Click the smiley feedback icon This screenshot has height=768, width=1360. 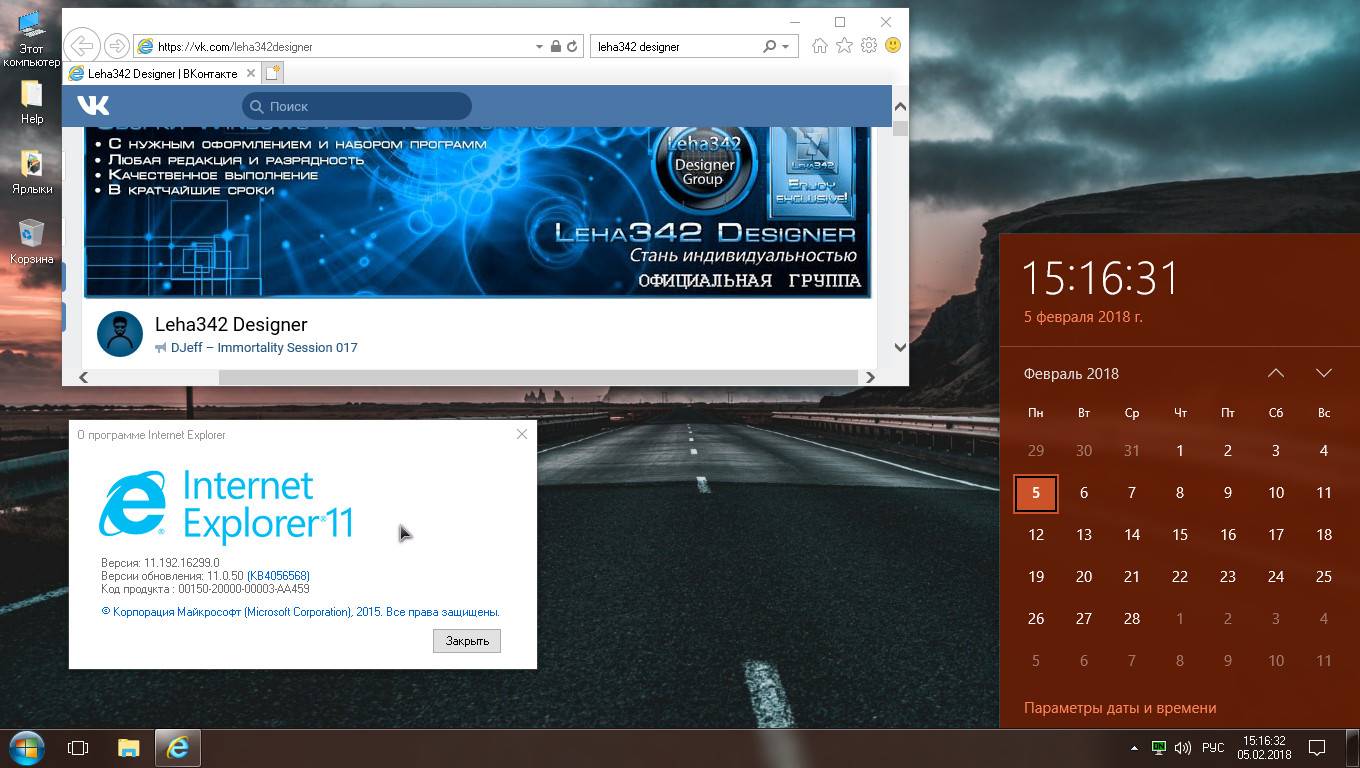pos(893,46)
